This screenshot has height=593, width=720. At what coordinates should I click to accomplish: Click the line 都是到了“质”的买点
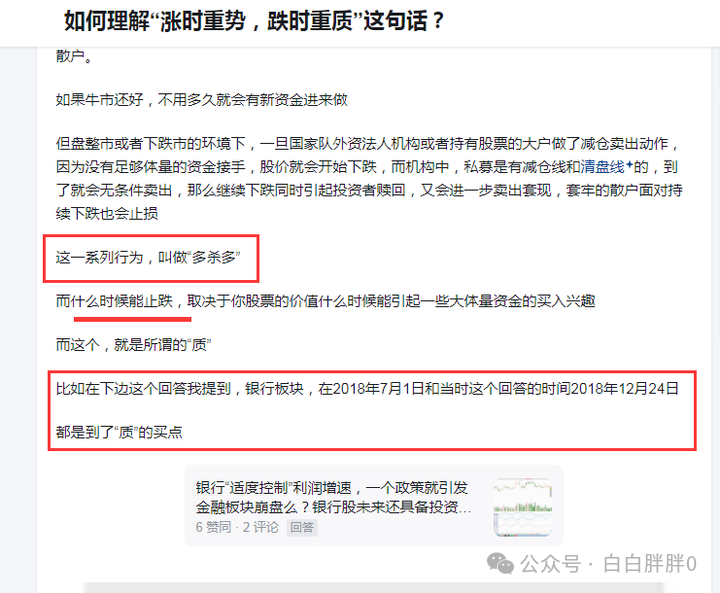point(119,432)
